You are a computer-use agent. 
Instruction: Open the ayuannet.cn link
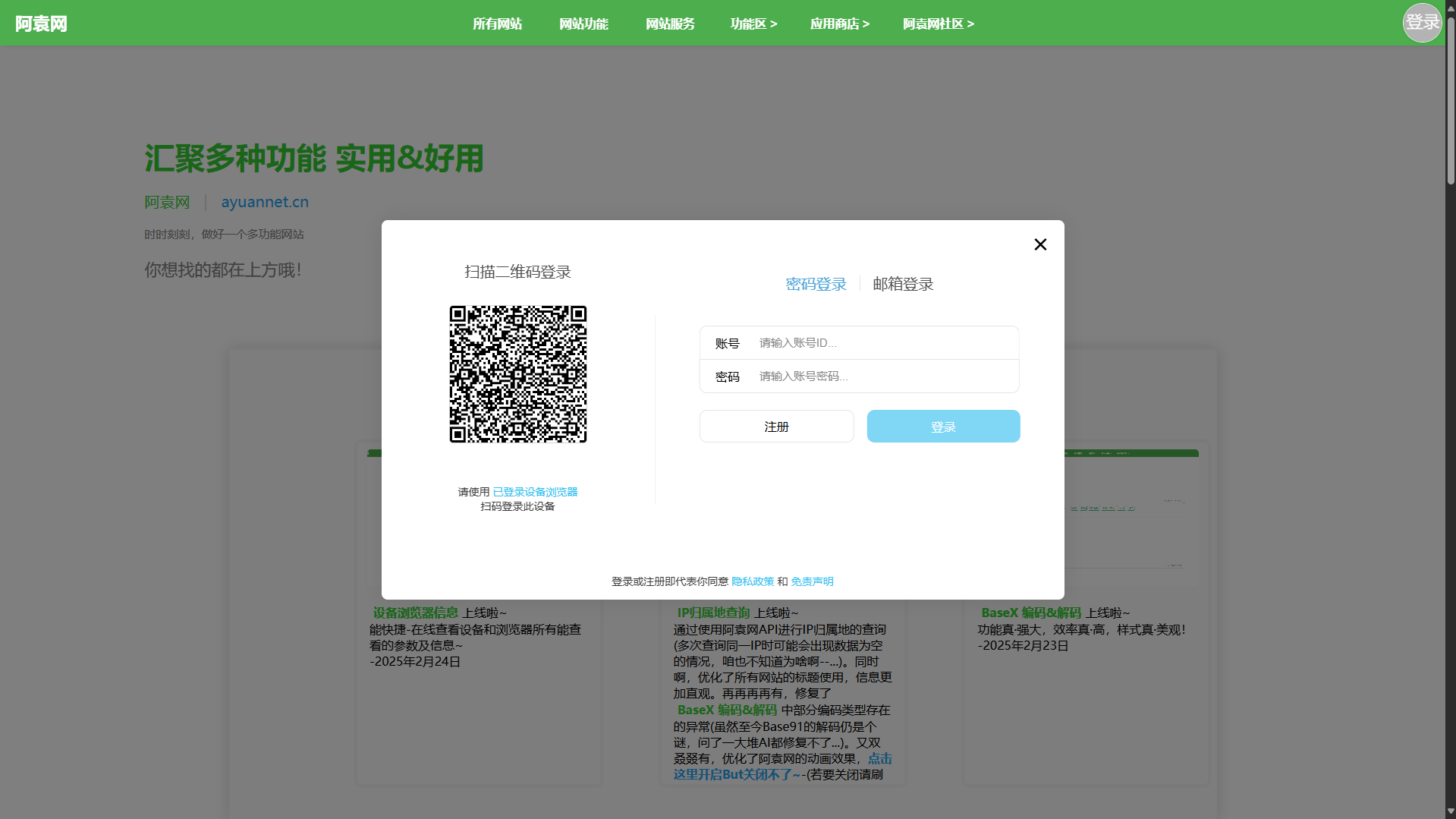265,202
